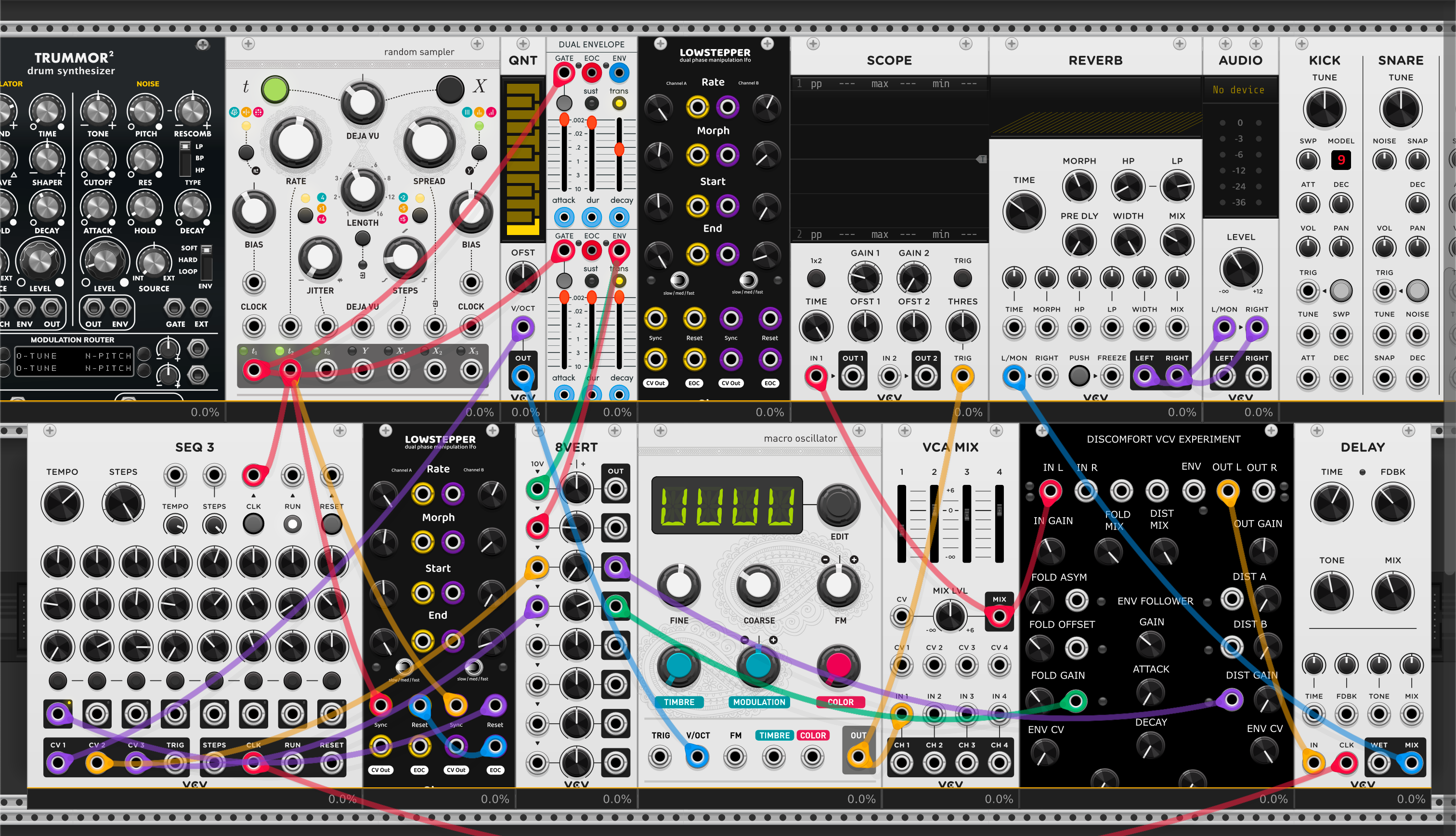Click the pink dice grid icon on random sampler
The width and height of the screenshot is (1456, 836).
point(258,113)
